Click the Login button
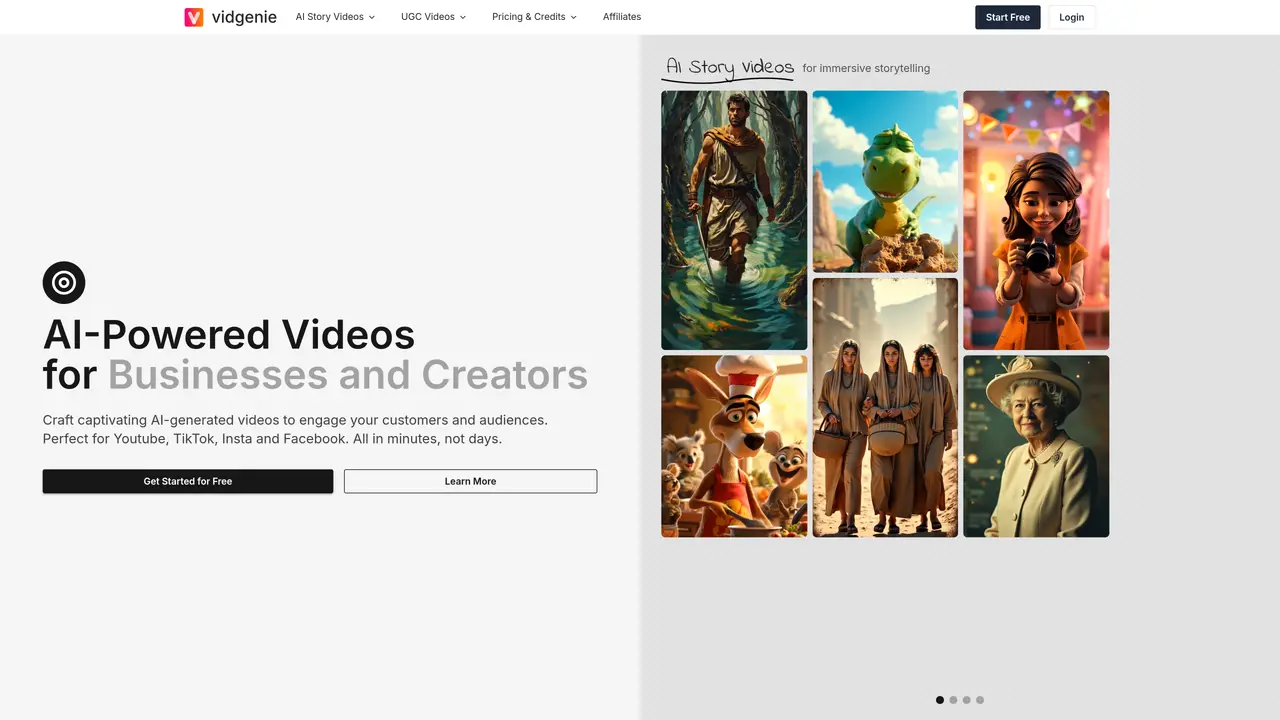 coord(1072,17)
